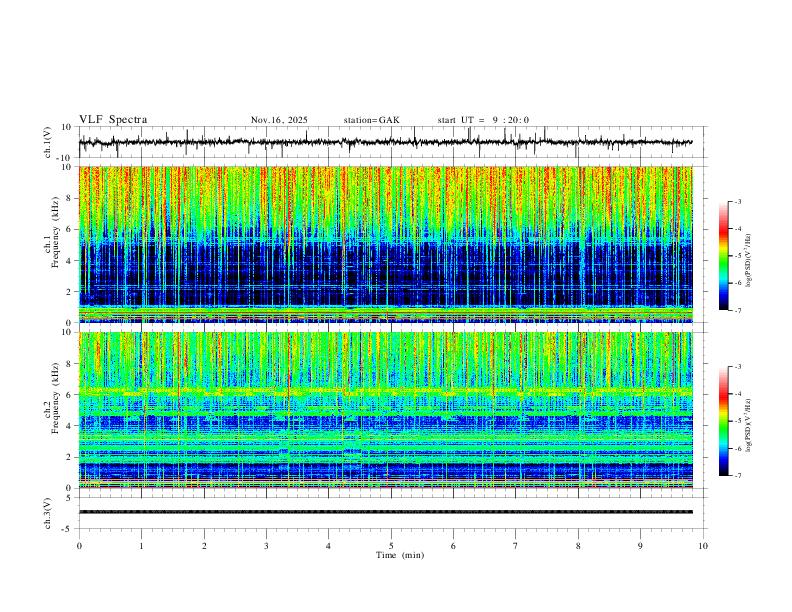Screen dimensions: 792x612
Task: Click the 4 kHz tick label on ch.2 spectrogram
Action: pyautogui.click(x=70, y=426)
